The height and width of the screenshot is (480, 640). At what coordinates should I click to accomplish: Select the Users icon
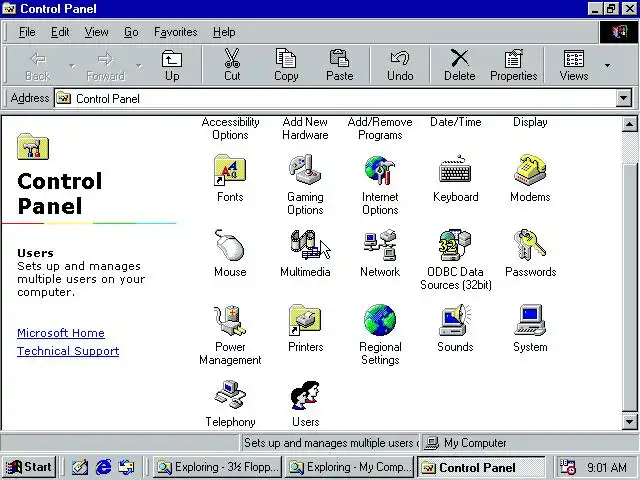[305, 395]
